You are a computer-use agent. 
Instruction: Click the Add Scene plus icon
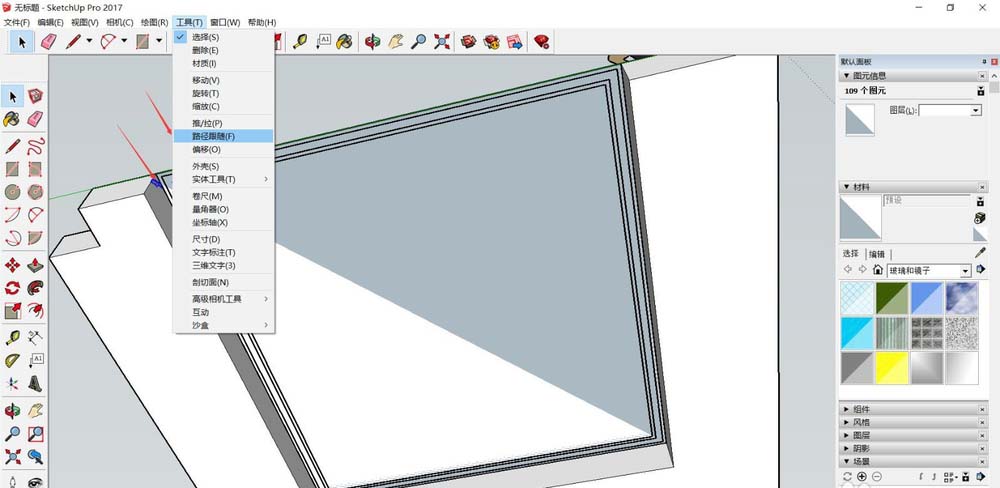point(862,477)
